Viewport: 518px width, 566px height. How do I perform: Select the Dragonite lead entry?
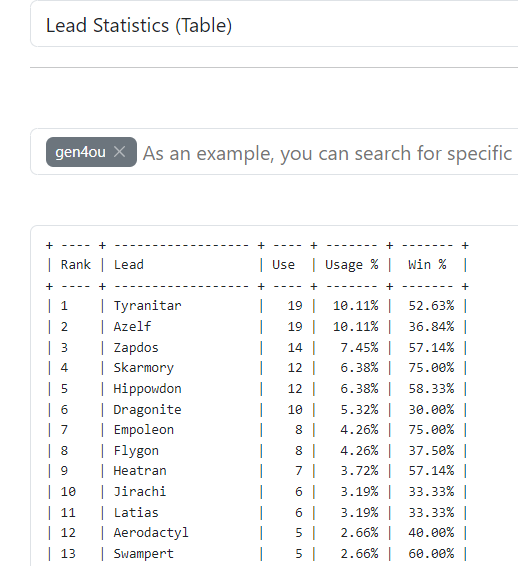coord(148,410)
